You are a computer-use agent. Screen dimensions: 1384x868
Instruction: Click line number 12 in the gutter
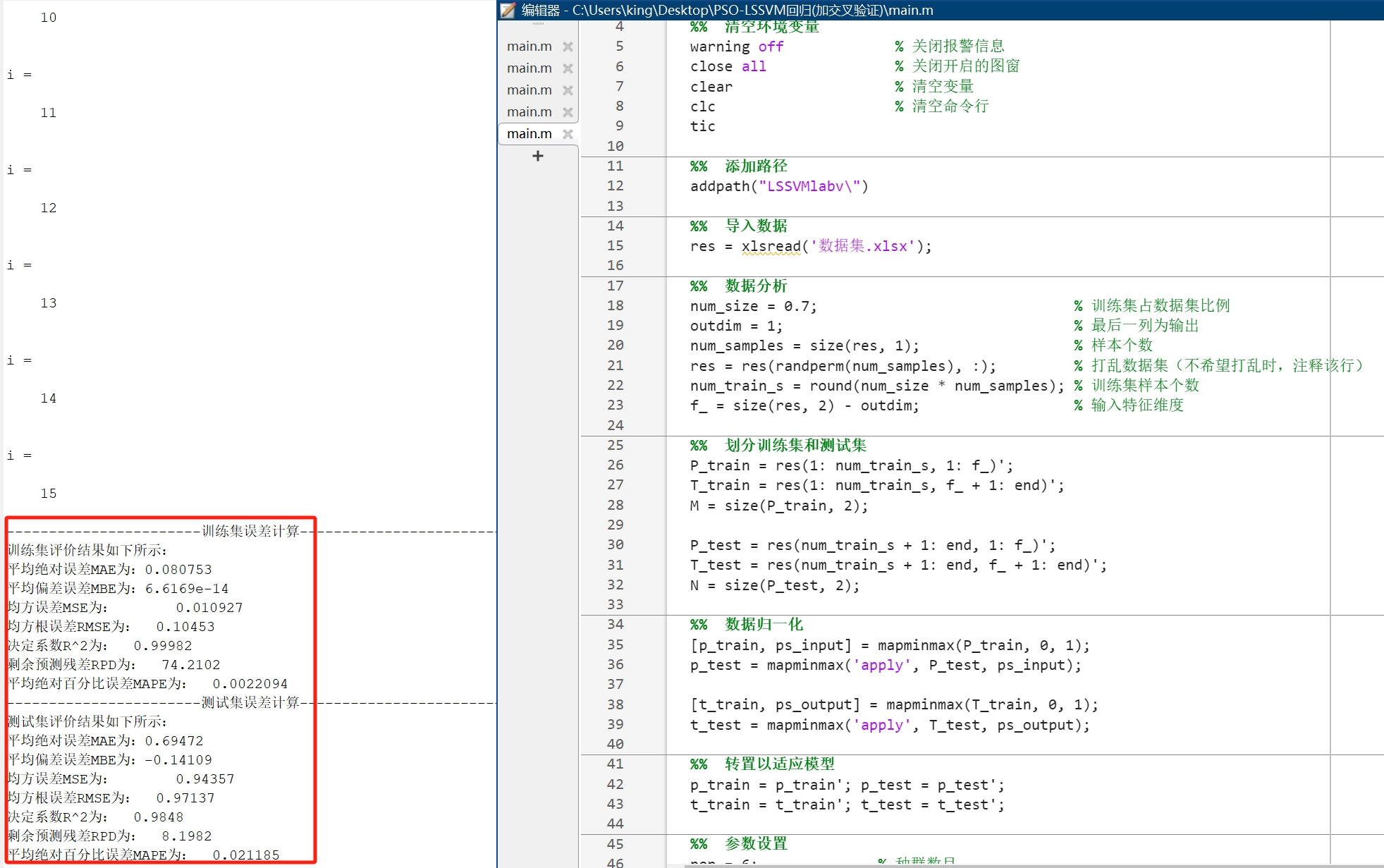615,185
